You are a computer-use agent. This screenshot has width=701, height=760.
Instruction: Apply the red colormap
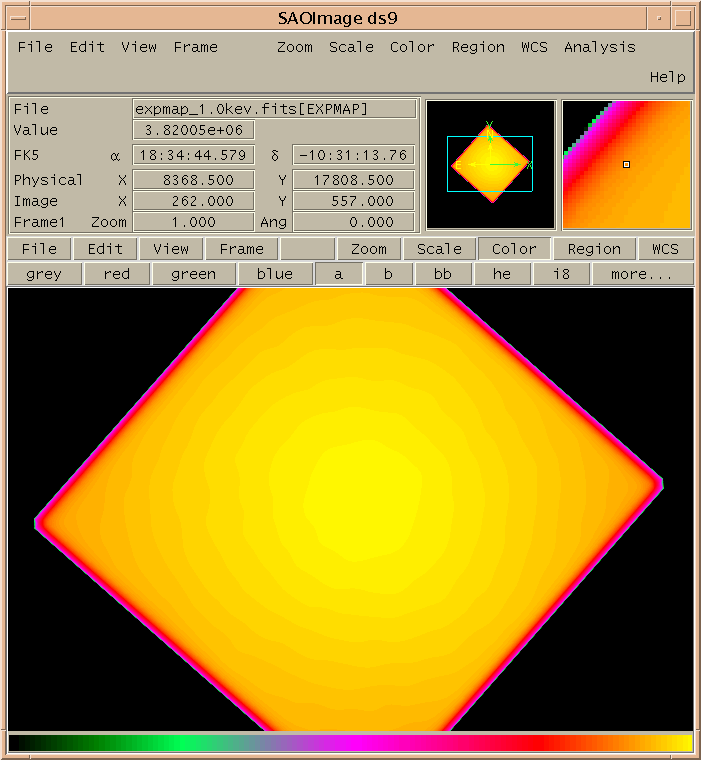point(117,274)
